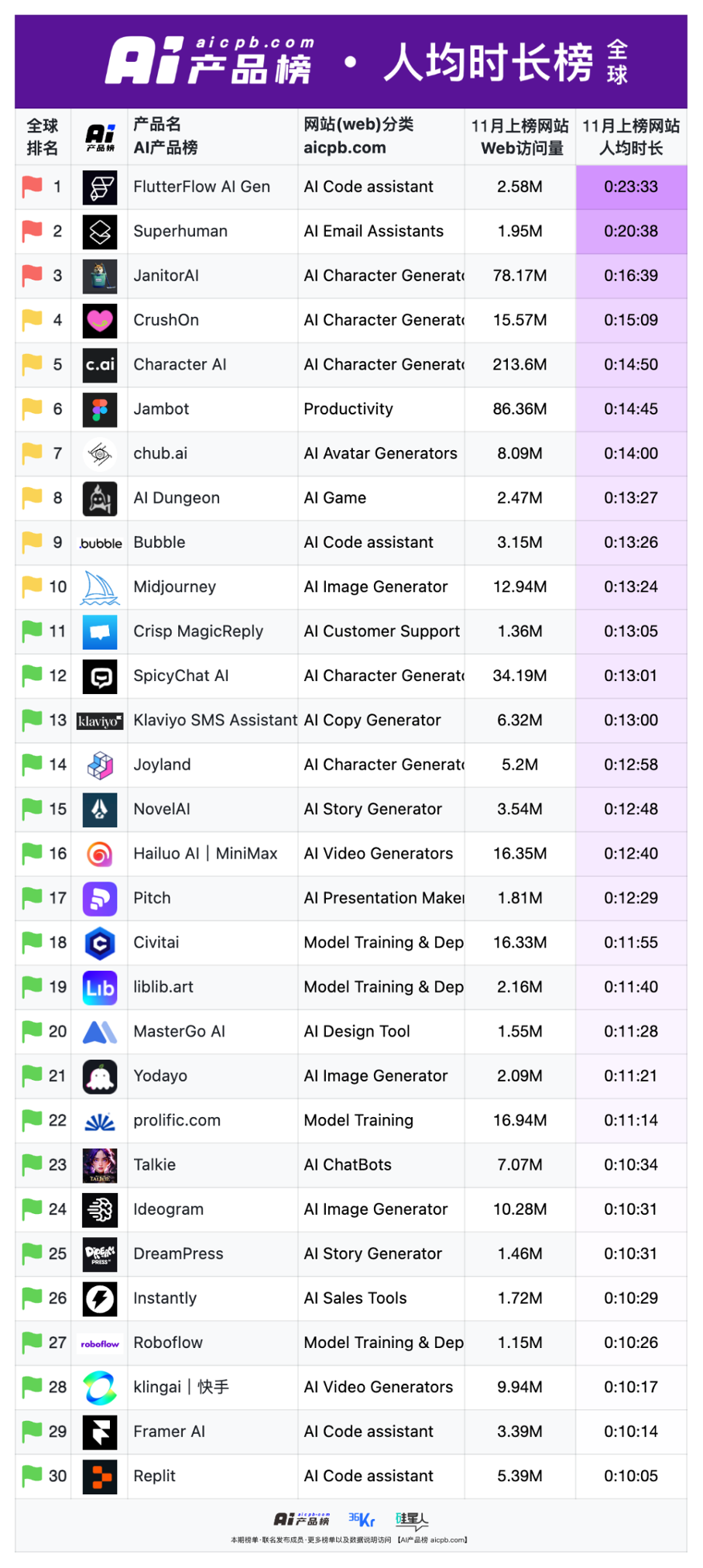
Task: Click the Instantly lightning bolt icon
Action: (x=100, y=1299)
